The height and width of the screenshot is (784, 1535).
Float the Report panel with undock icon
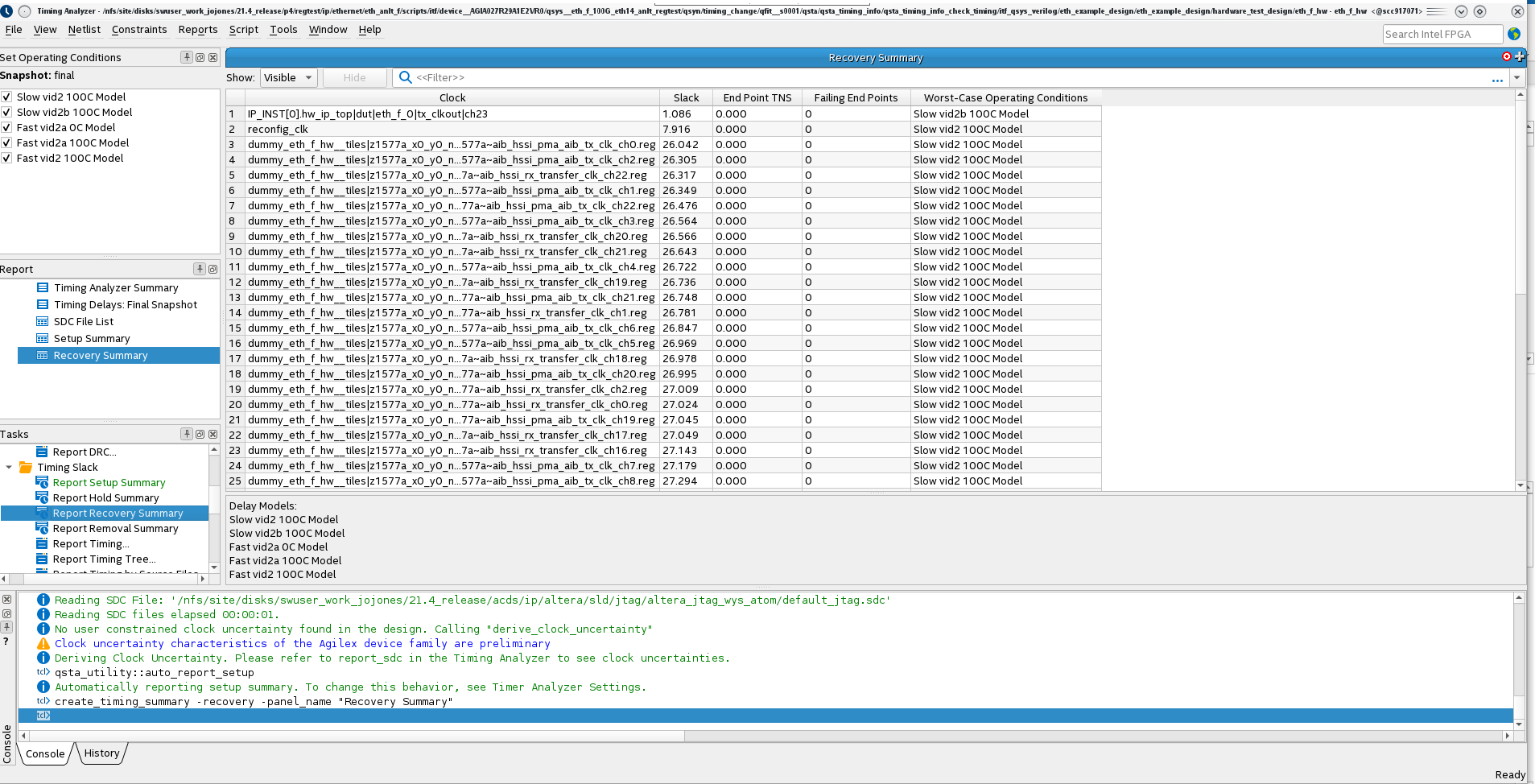click(x=213, y=269)
